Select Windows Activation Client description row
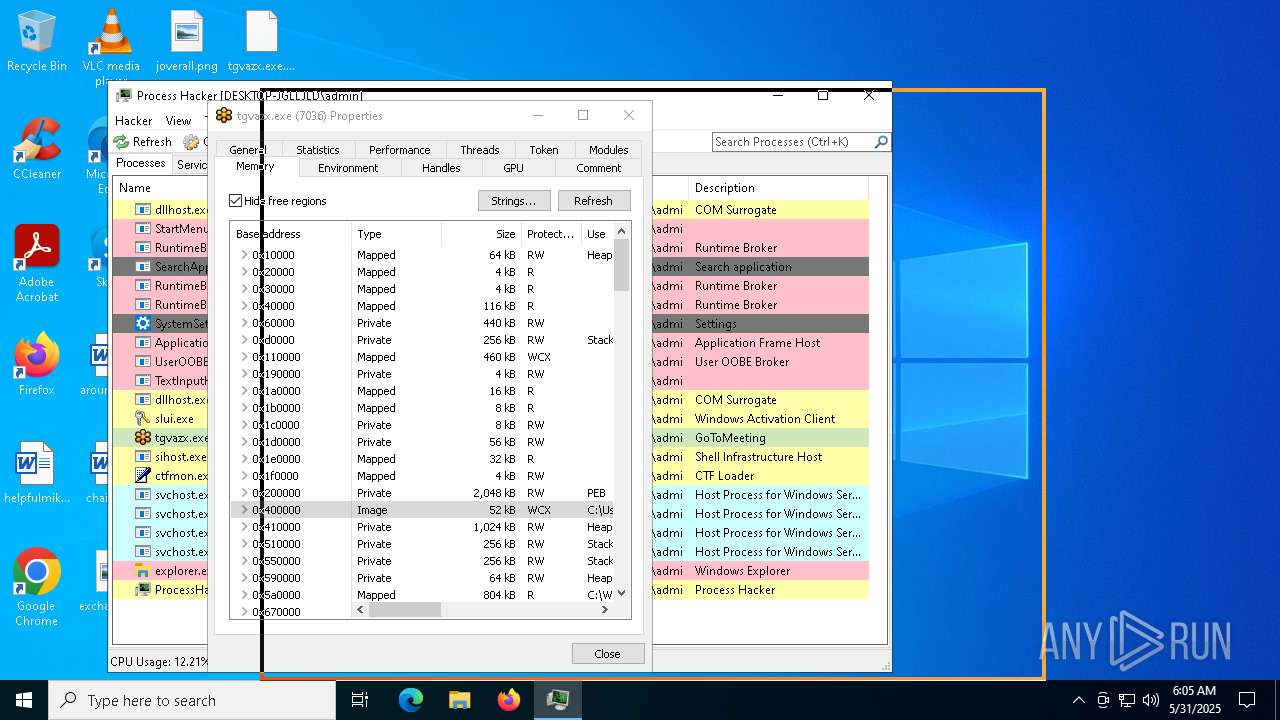The height and width of the screenshot is (720, 1280). pos(779,419)
